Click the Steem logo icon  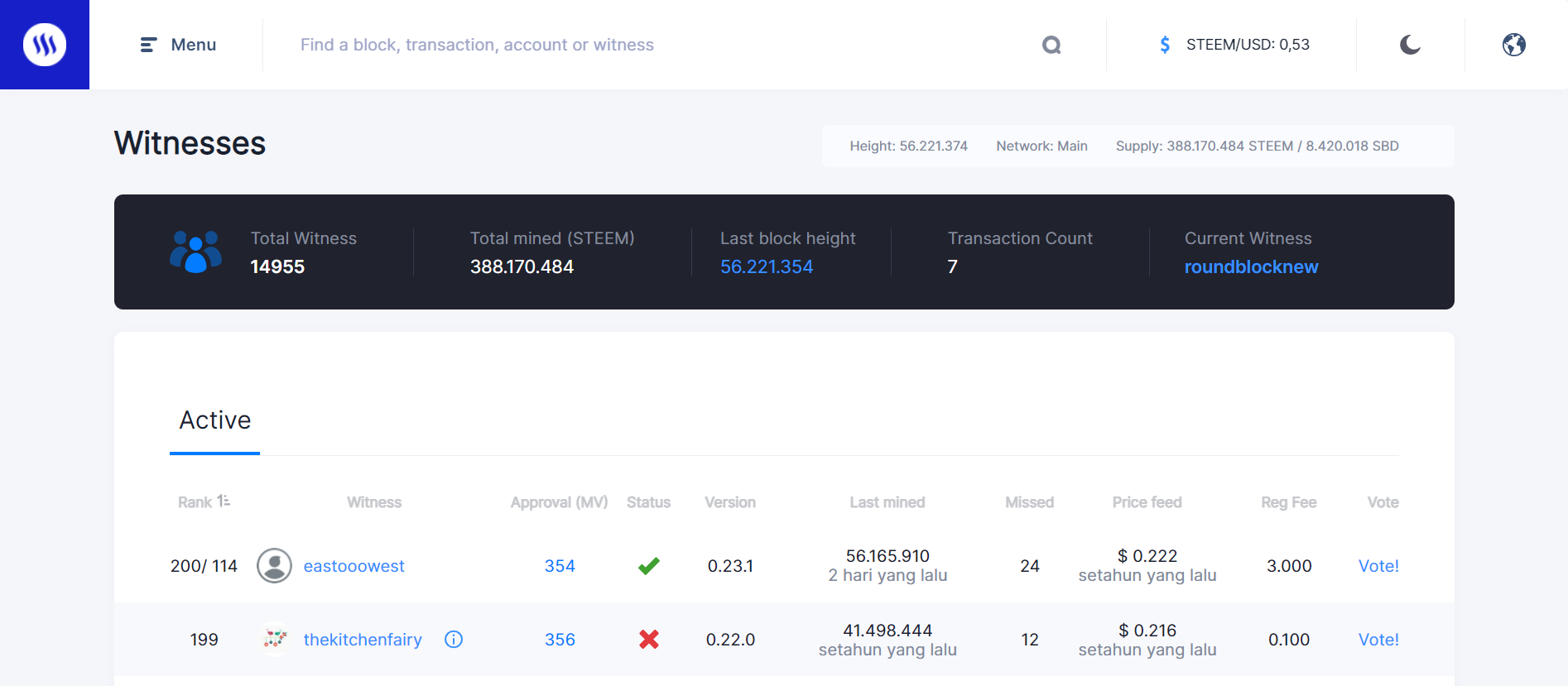click(x=45, y=45)
